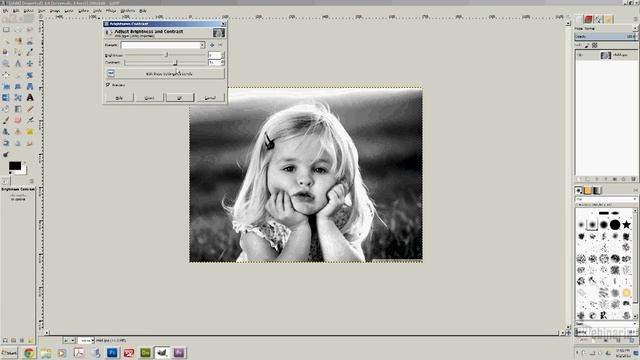Image resolution: width=640 pixels, height=360 pixels.
Task: Select the Blend gradient tool
Action: pyautogui.click(x=18, y=109)
